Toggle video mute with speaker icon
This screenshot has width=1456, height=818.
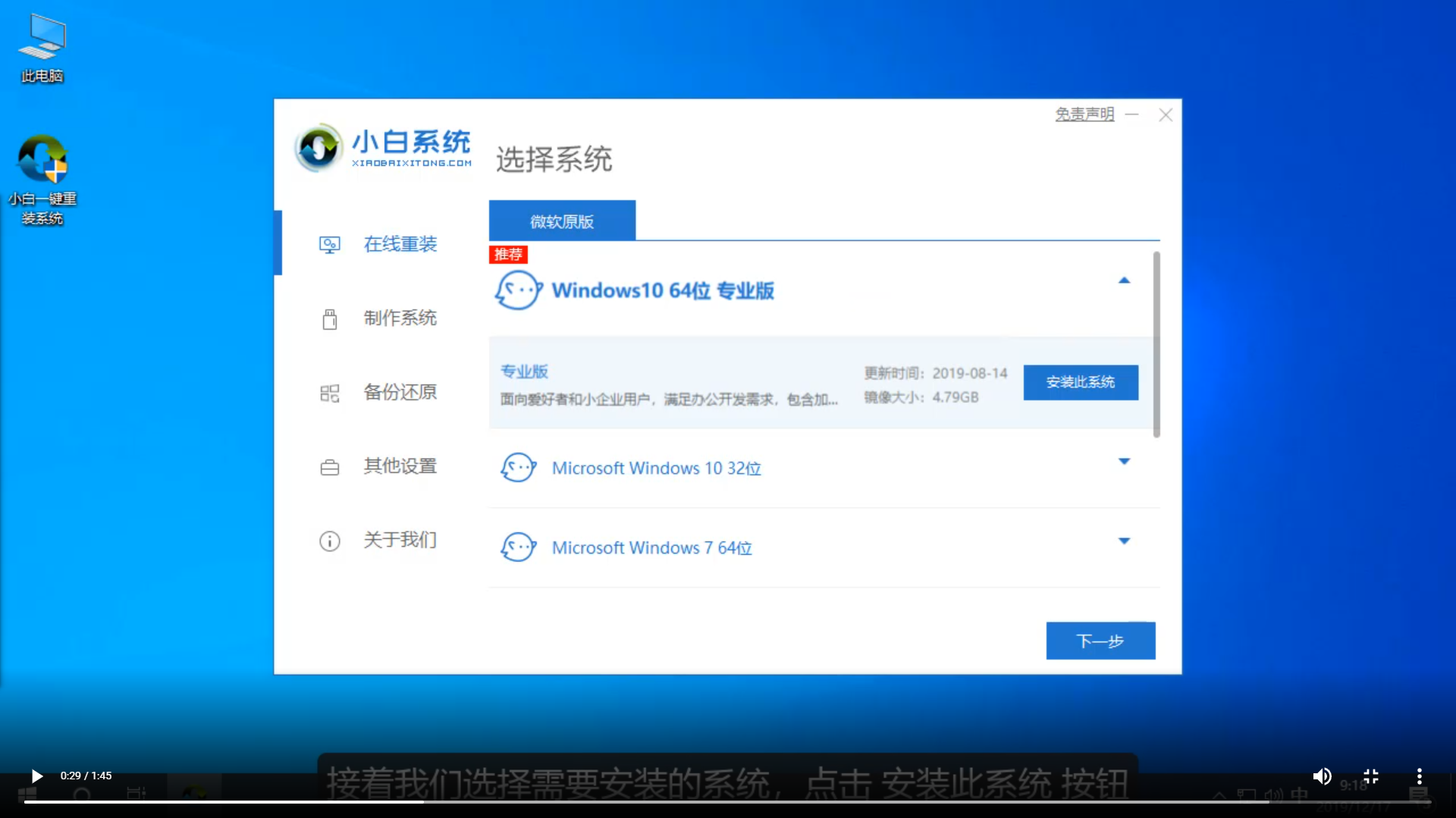(1322, 776)
